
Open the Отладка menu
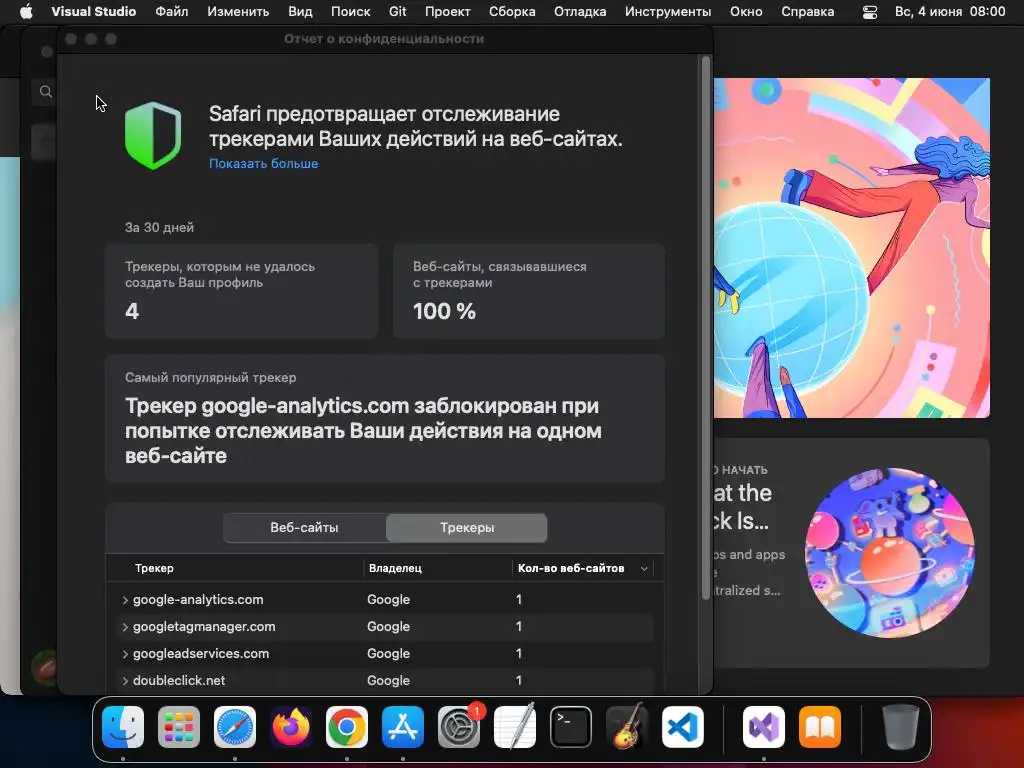coord(580,12)
